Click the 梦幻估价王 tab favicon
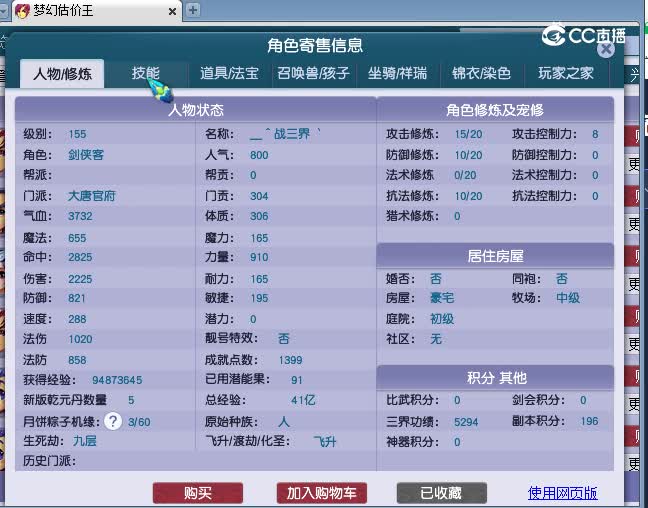 22,11
